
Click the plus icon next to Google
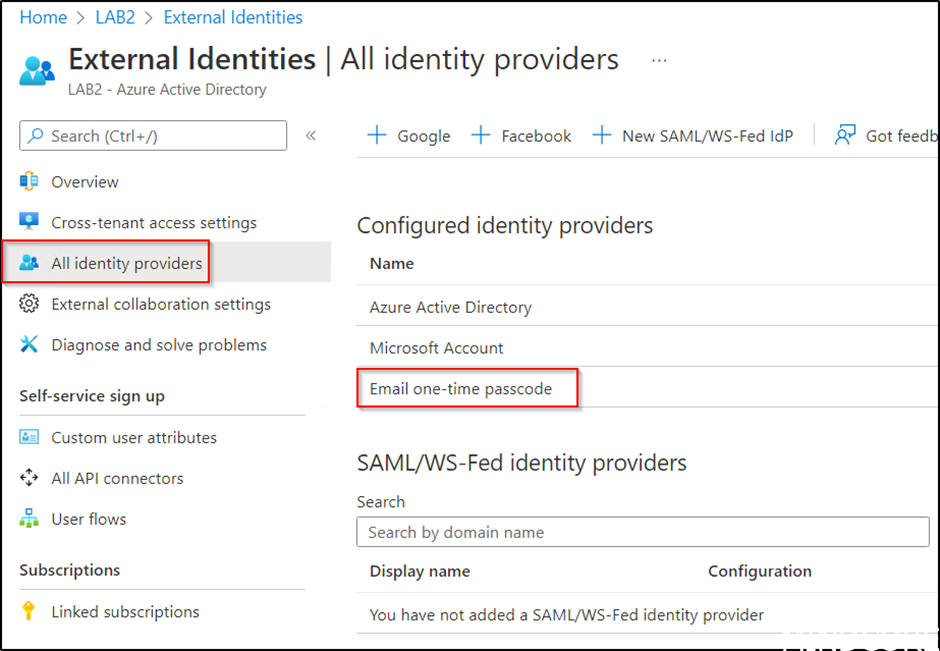tap(376, 135)
